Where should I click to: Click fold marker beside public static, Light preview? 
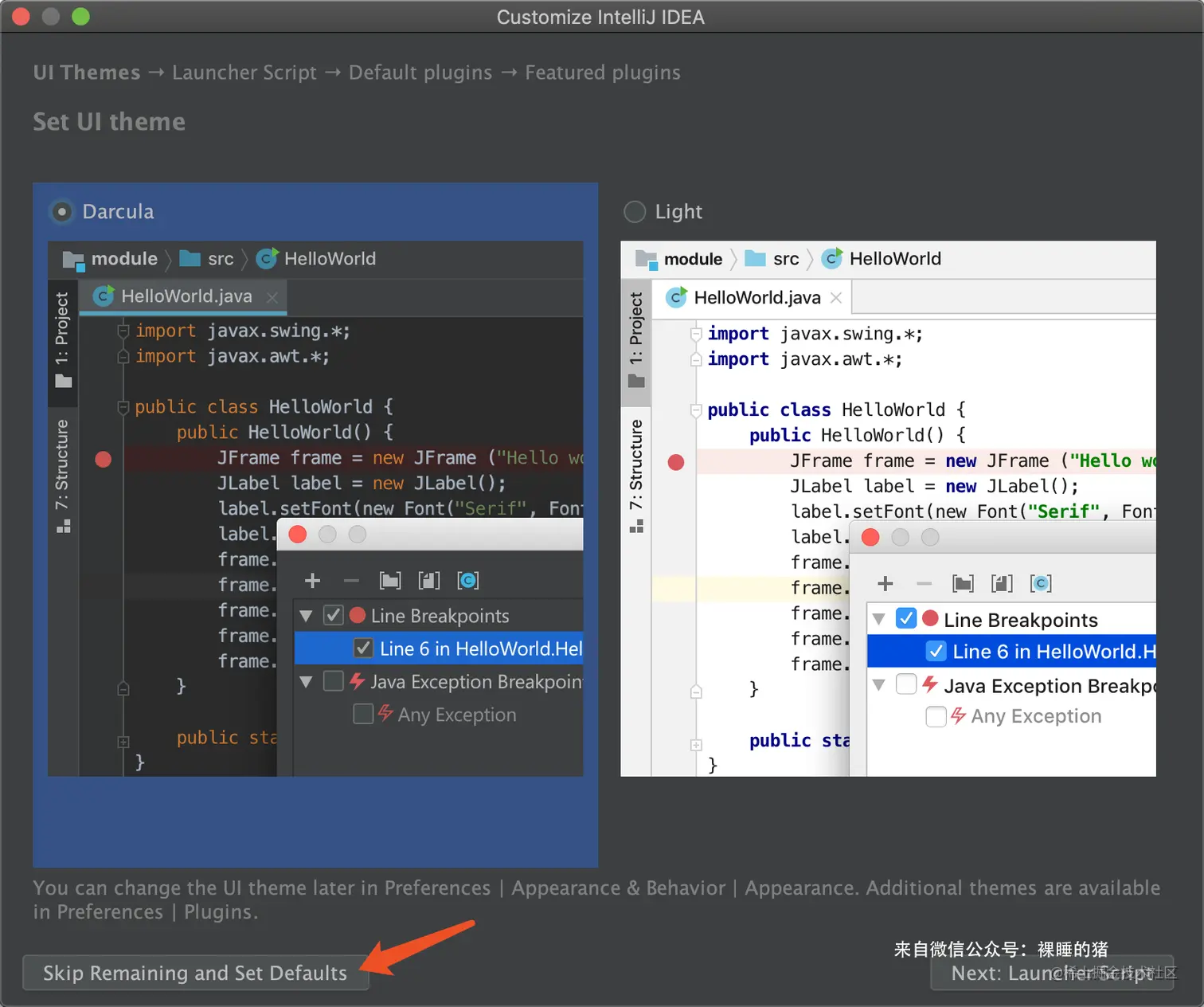click(x=696, y=745)
